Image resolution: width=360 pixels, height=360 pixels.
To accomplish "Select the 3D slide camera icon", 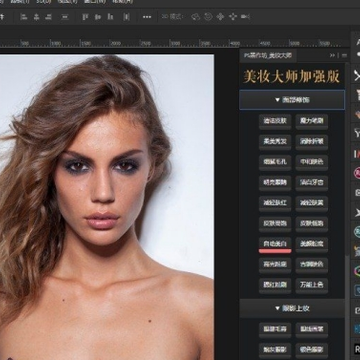I will tap(233, 17).
